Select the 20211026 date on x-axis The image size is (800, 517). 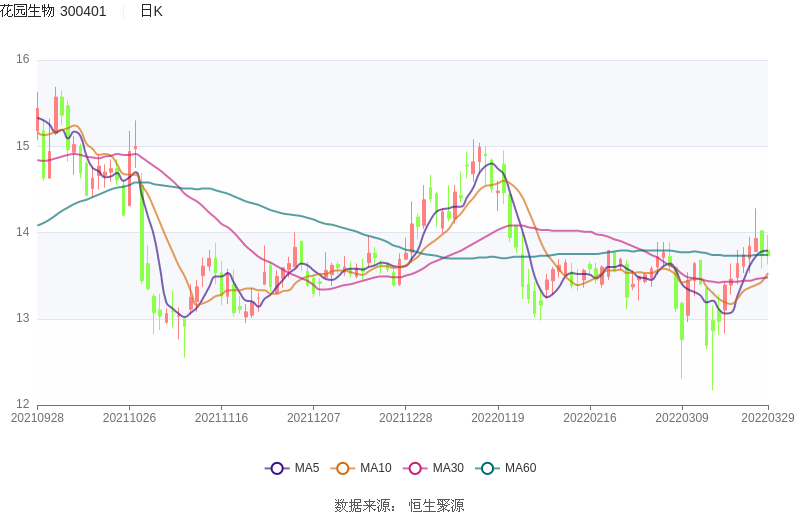click(129, 418)
